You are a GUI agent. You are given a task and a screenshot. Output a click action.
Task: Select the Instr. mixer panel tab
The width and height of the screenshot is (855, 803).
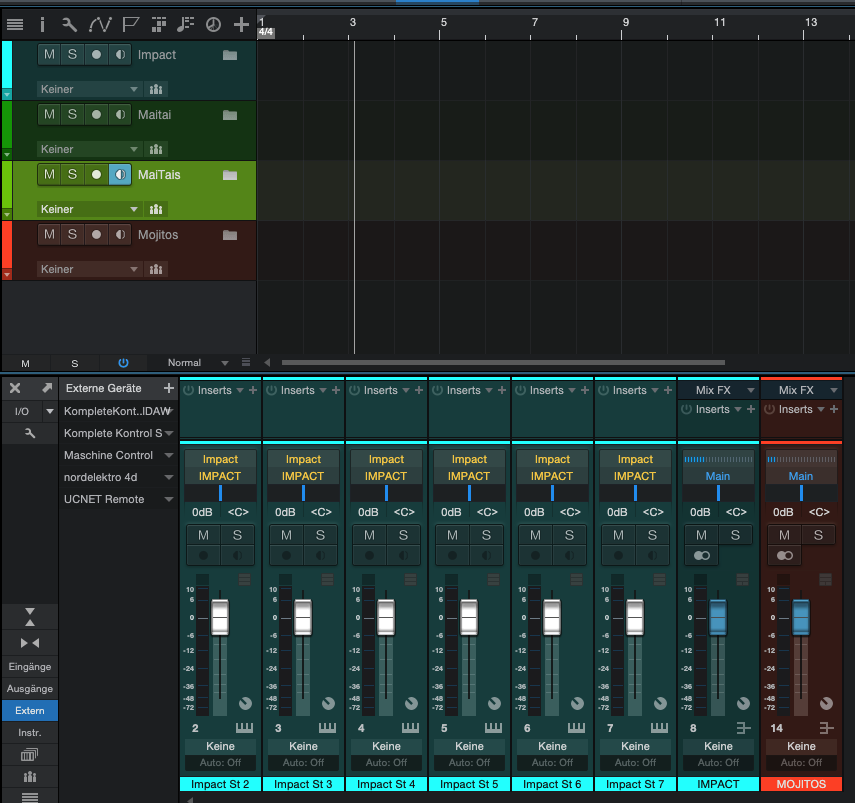coord(30,733)
